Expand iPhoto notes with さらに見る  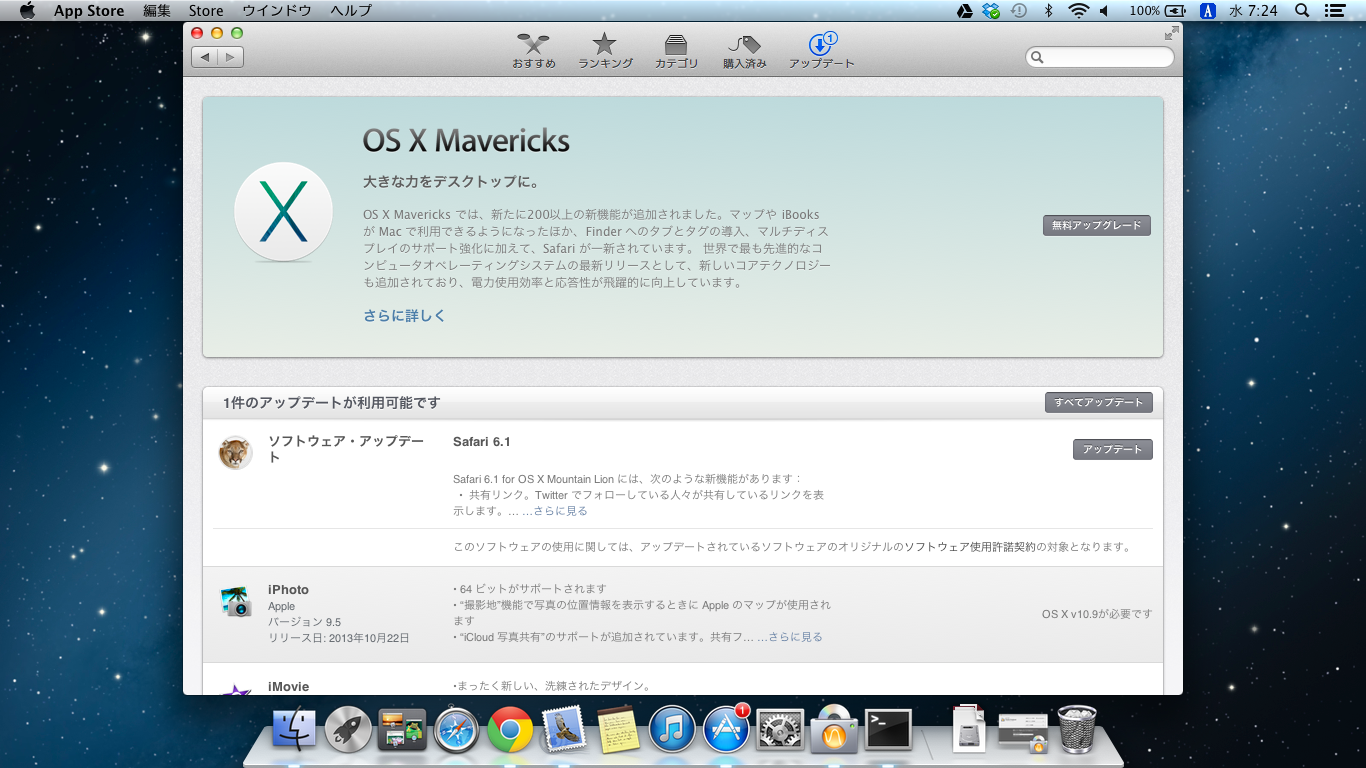tap(795, 637)
